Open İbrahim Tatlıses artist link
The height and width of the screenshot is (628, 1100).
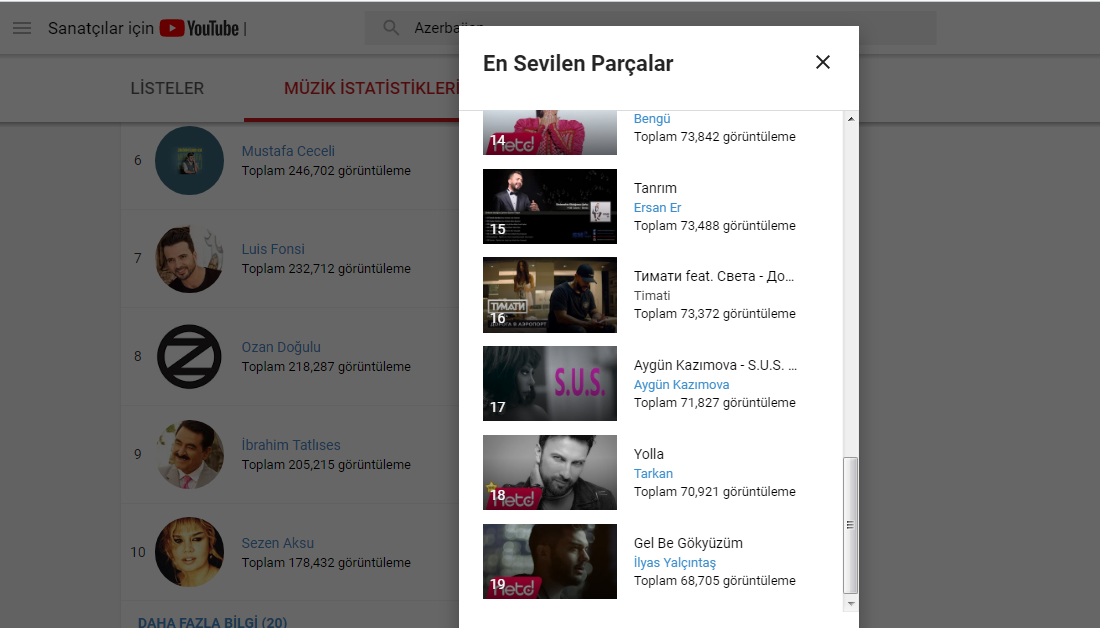pos(290,445)
